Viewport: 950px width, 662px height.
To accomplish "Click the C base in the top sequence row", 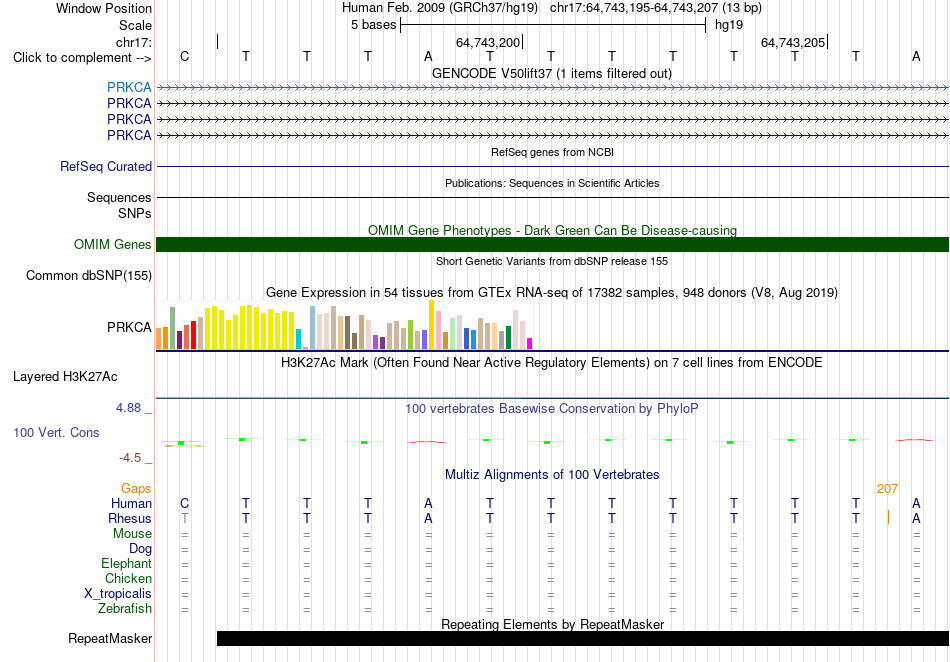I will (185, 56).
